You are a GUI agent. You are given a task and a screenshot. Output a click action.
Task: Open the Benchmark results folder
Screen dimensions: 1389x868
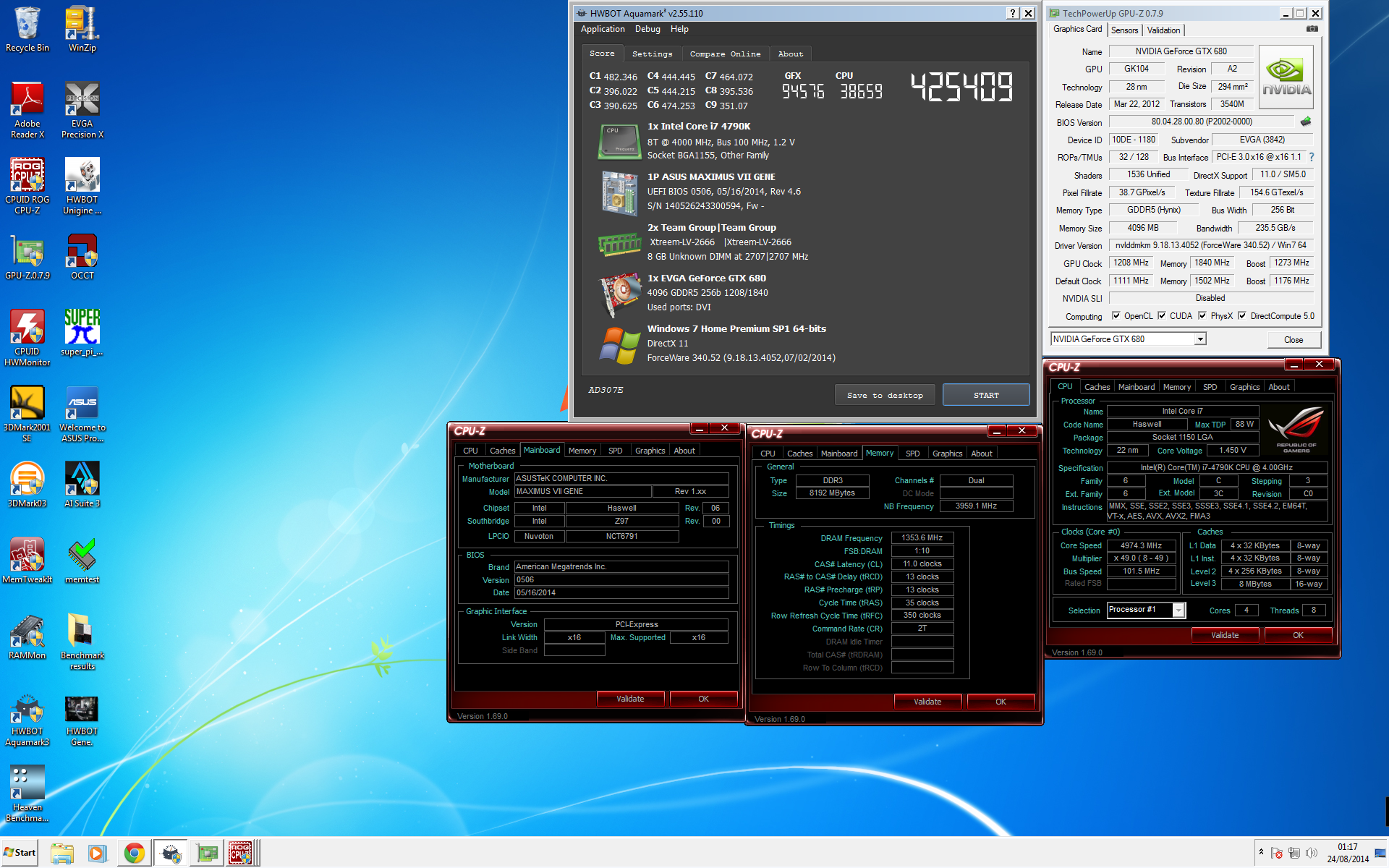click(x=82, y=642)
